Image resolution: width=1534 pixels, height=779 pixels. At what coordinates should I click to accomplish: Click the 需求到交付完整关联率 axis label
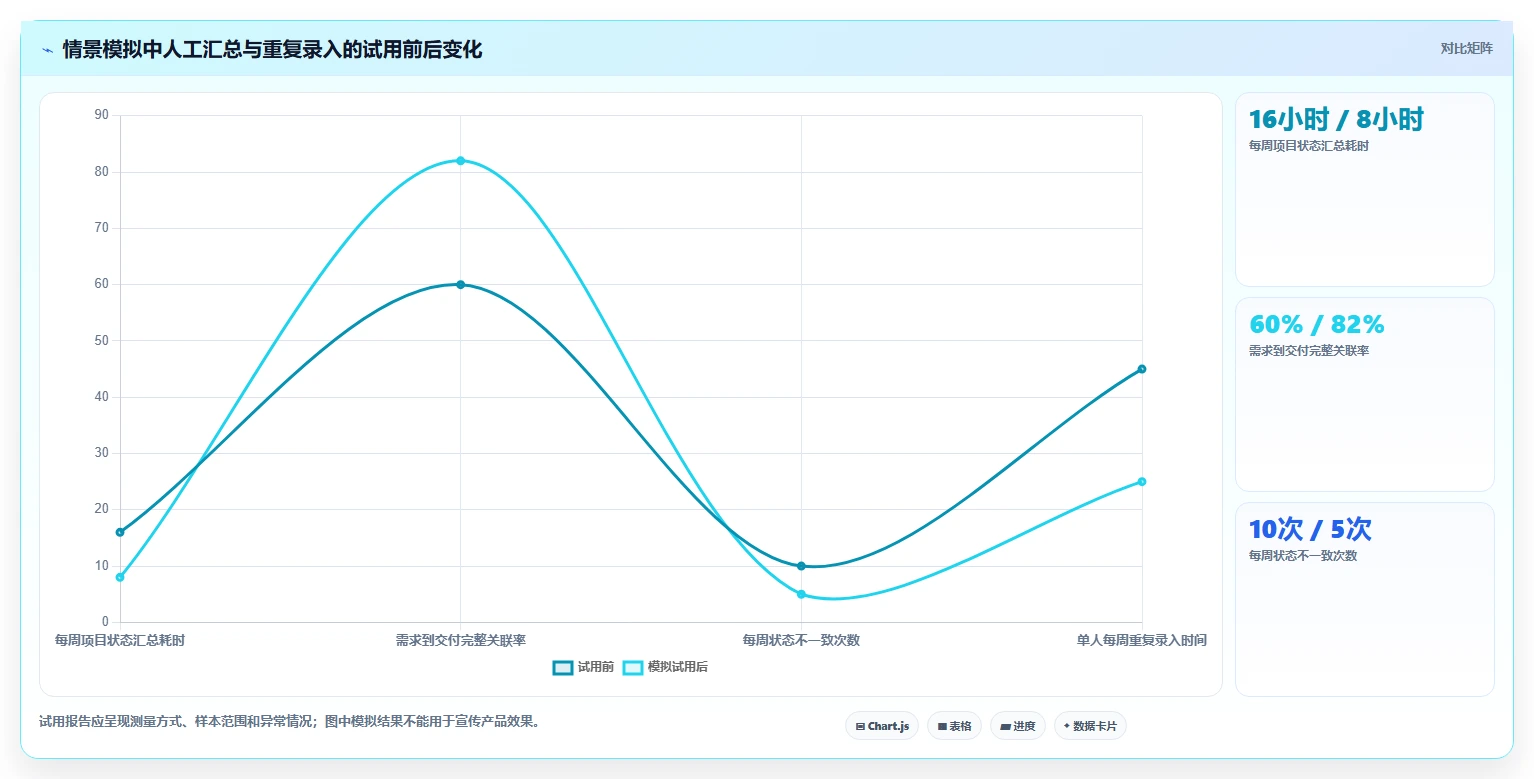click(x=461, y=640)
